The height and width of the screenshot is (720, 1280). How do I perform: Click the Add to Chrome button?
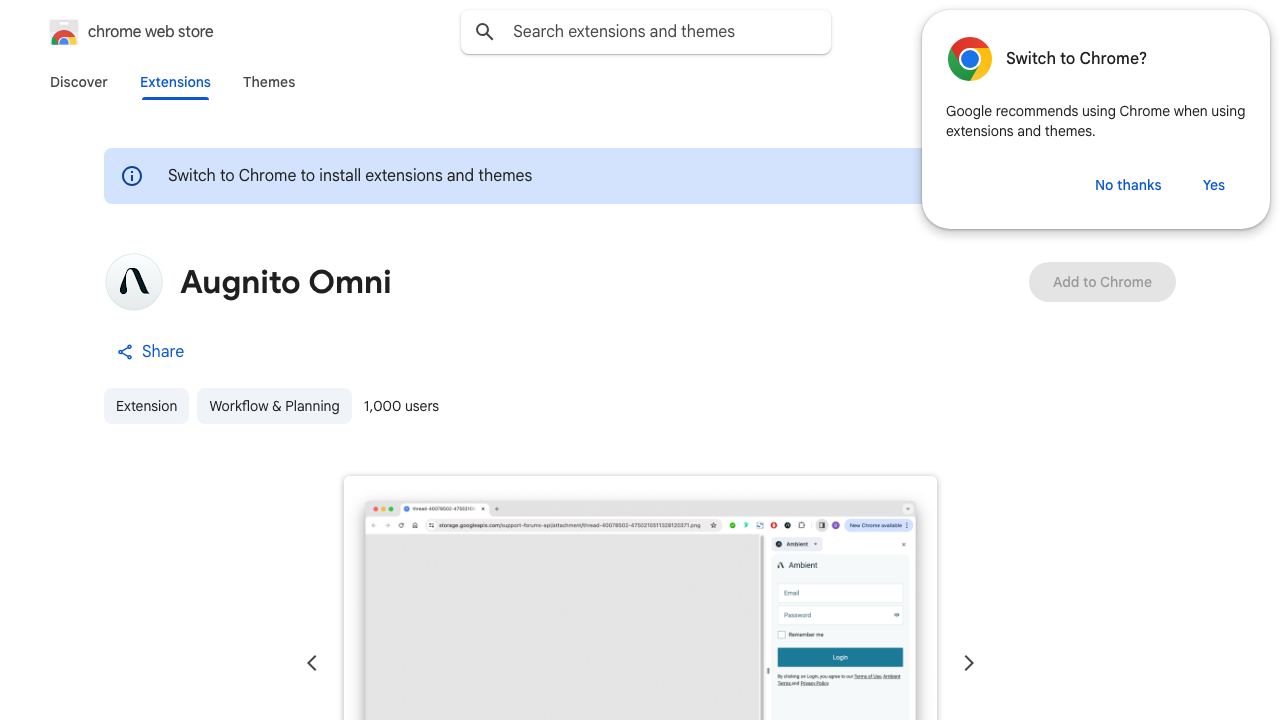[x=1102, y=282]
